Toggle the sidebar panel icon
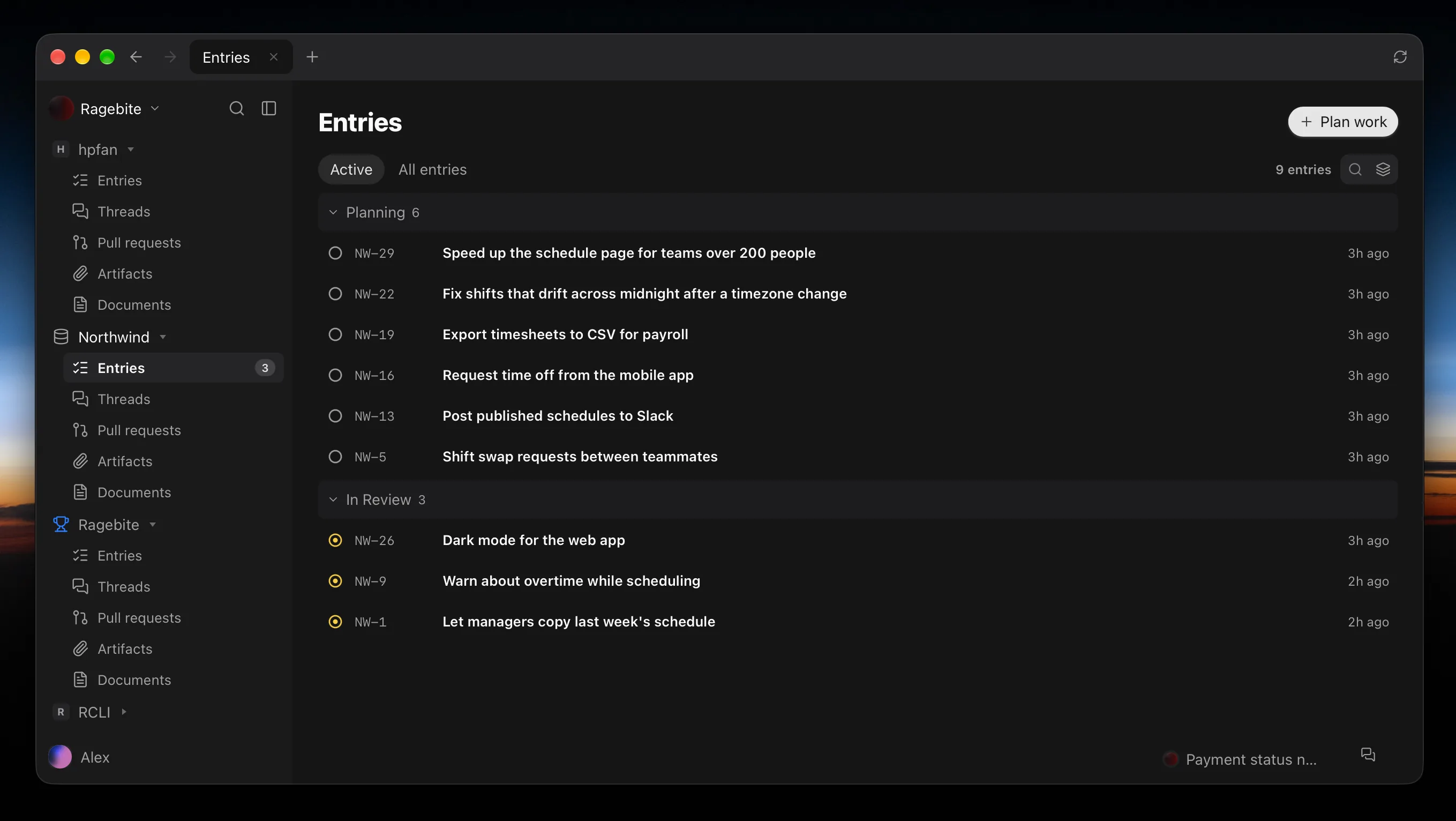The height and width of the screenshot is (821, 1456). pyautogui.click(x=269, y=109)
